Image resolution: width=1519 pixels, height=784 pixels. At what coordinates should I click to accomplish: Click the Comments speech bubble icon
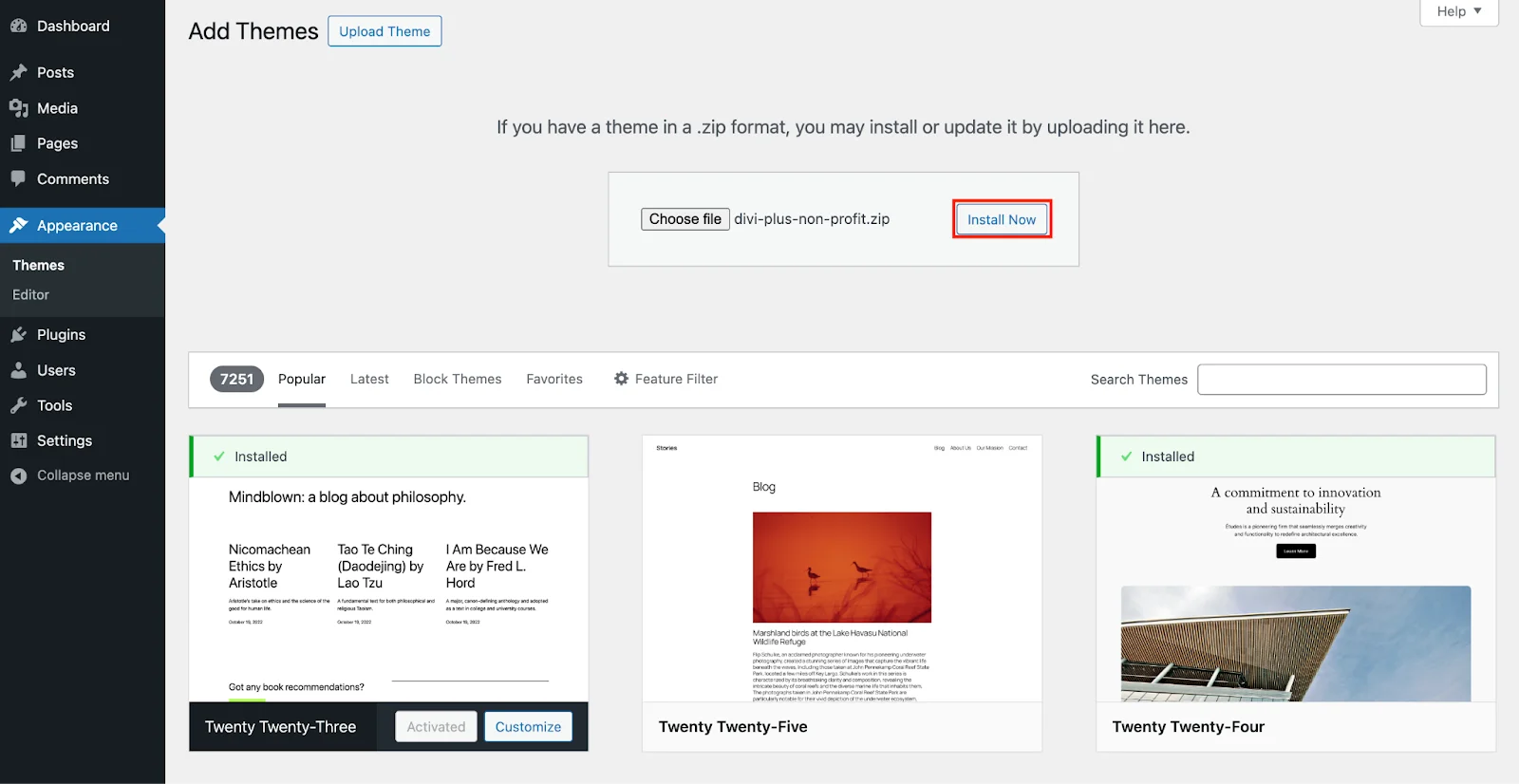18,178
